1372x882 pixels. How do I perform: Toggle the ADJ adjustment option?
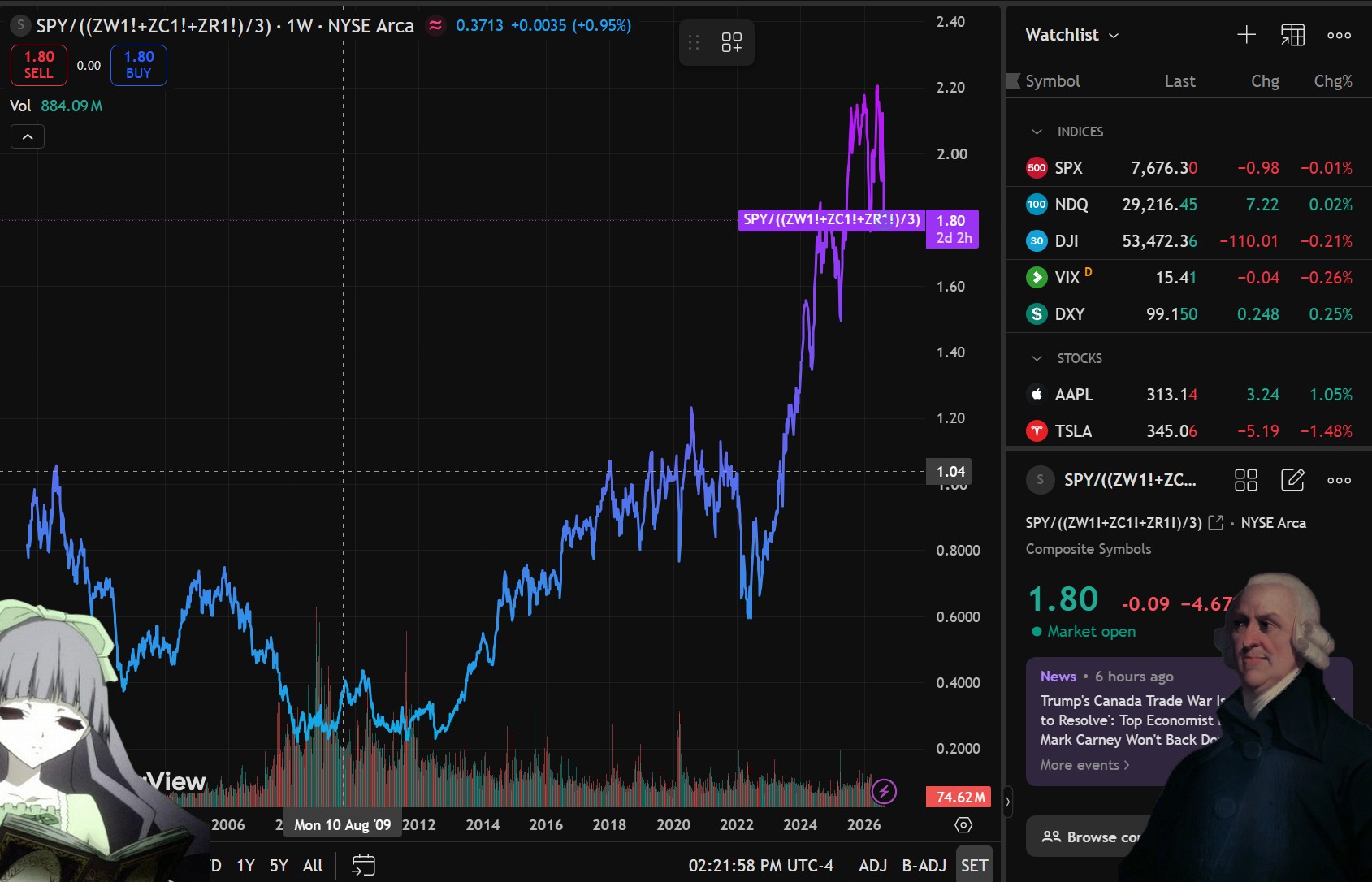[x=873, y=866]
